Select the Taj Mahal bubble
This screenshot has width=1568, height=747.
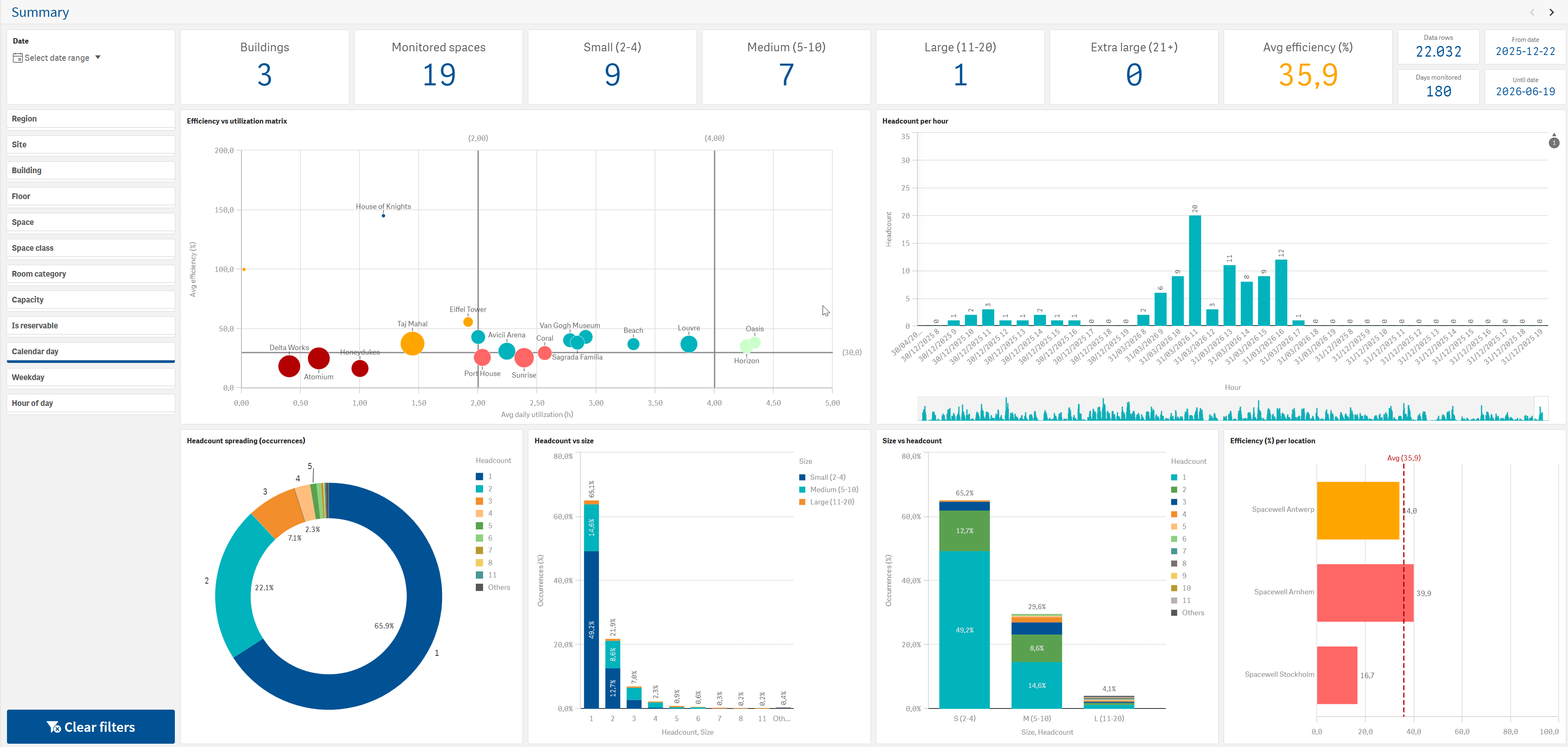412,344
